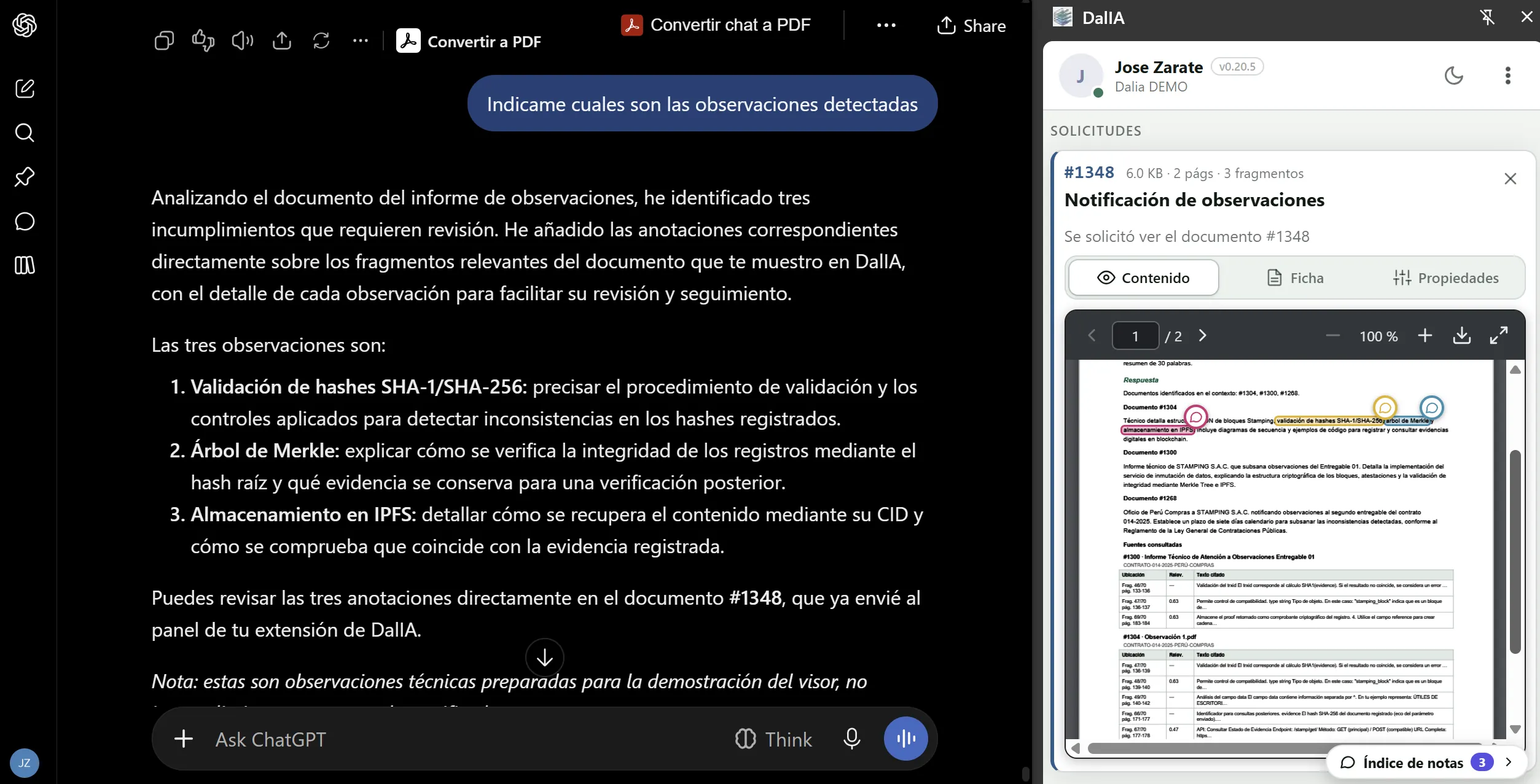Image resolution: width=1540 pixels, height=784 pixels.
Task: Zoom out the document with the minus button
Action: (1332, 336)
